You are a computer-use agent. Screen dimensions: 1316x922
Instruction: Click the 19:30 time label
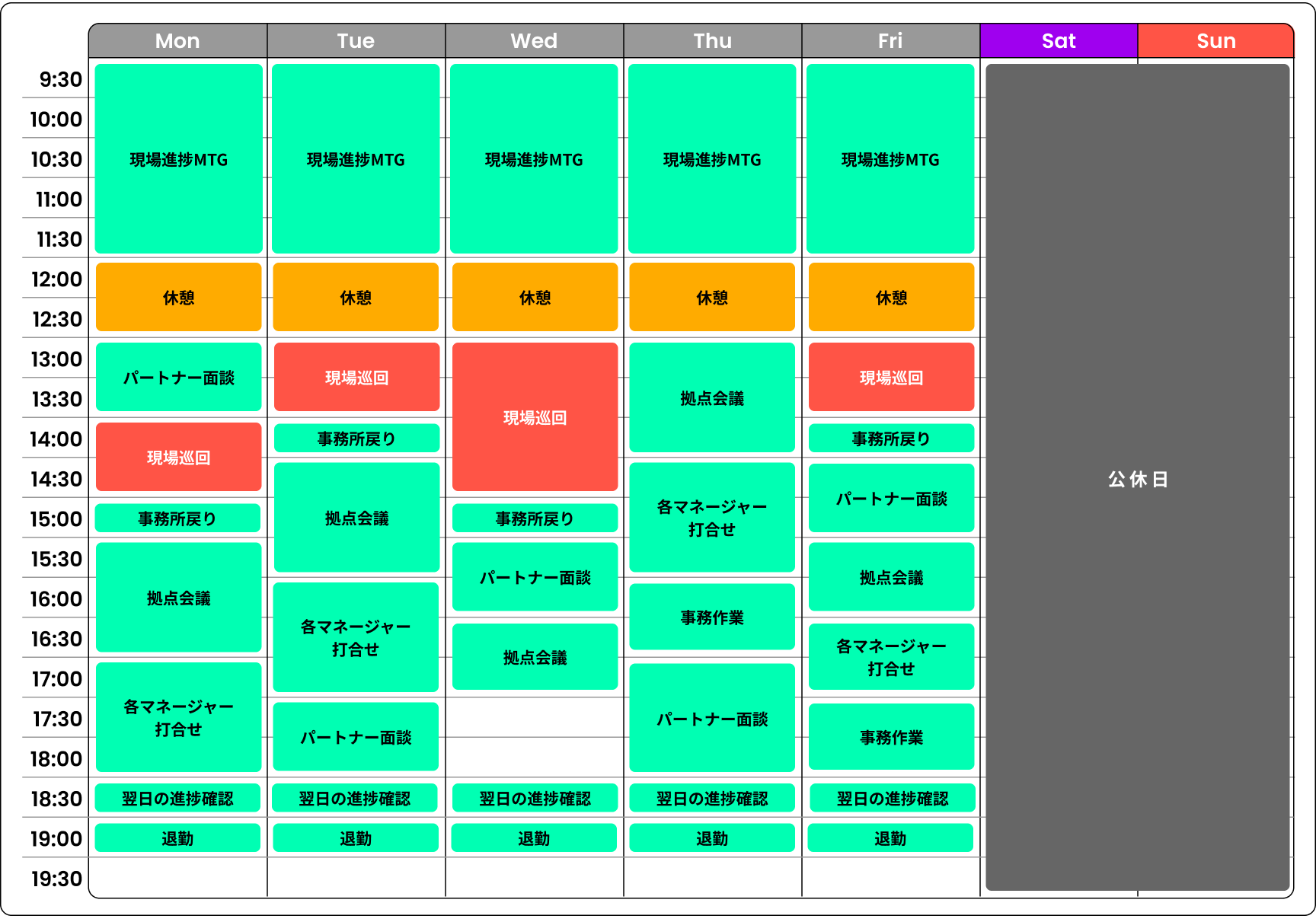[56, 879]
